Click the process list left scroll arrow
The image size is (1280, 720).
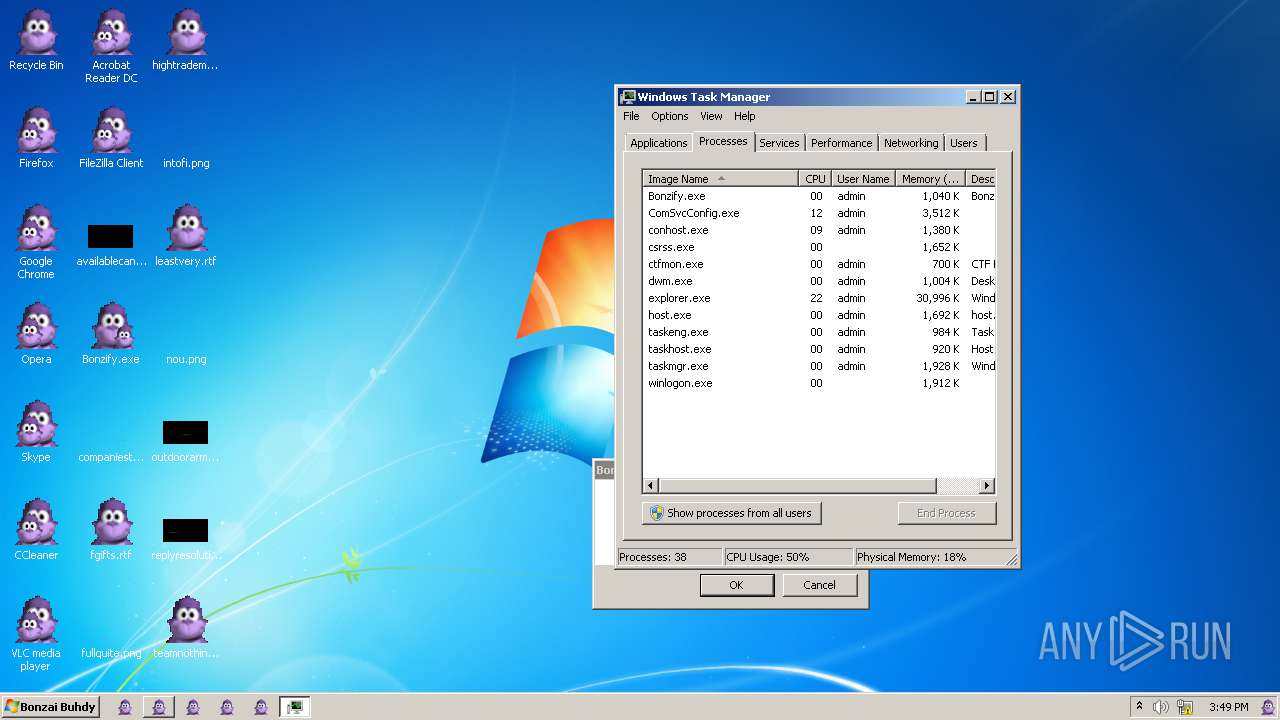point(650,486)
